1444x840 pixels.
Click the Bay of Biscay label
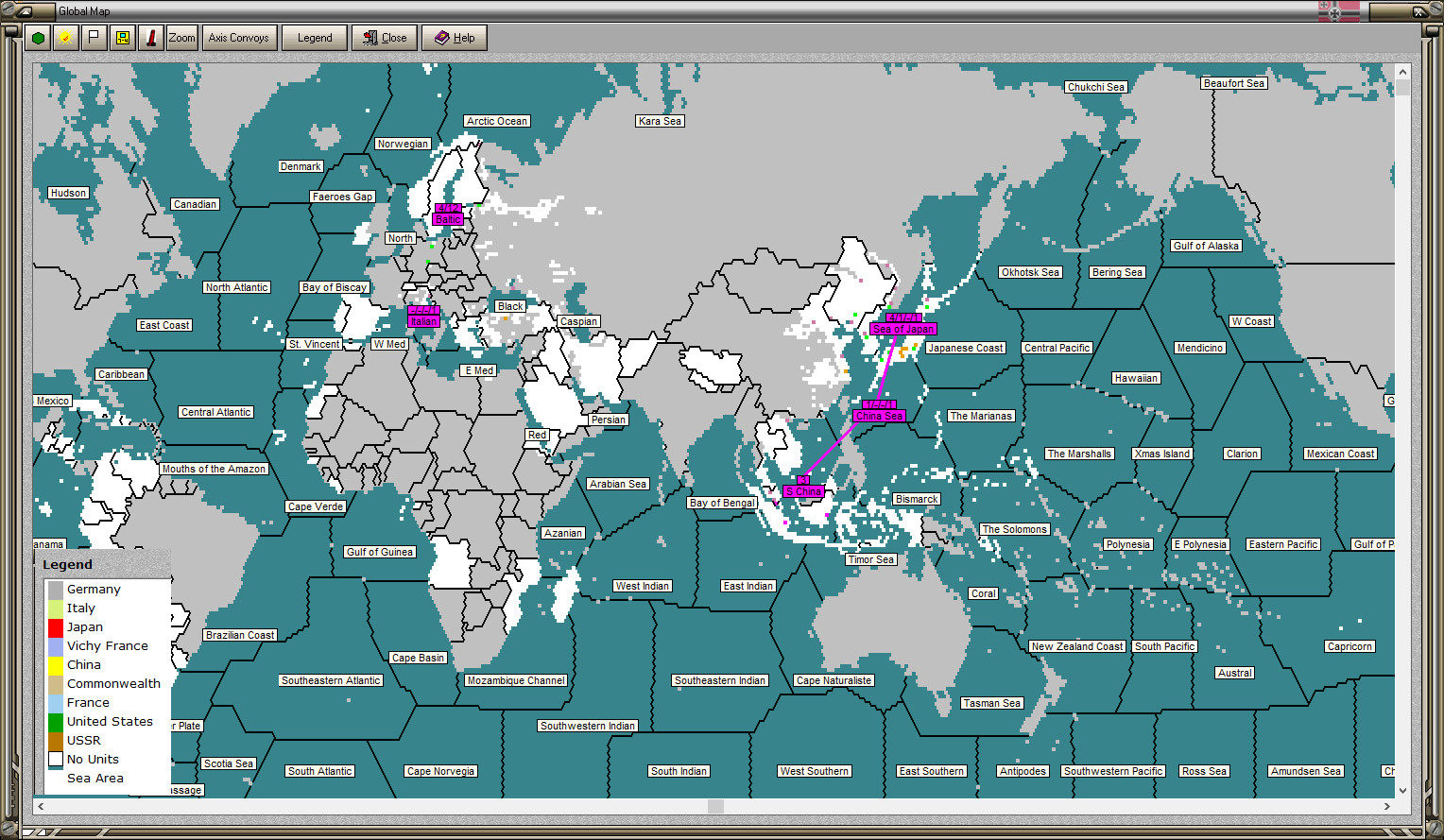[x=335, y=287]
